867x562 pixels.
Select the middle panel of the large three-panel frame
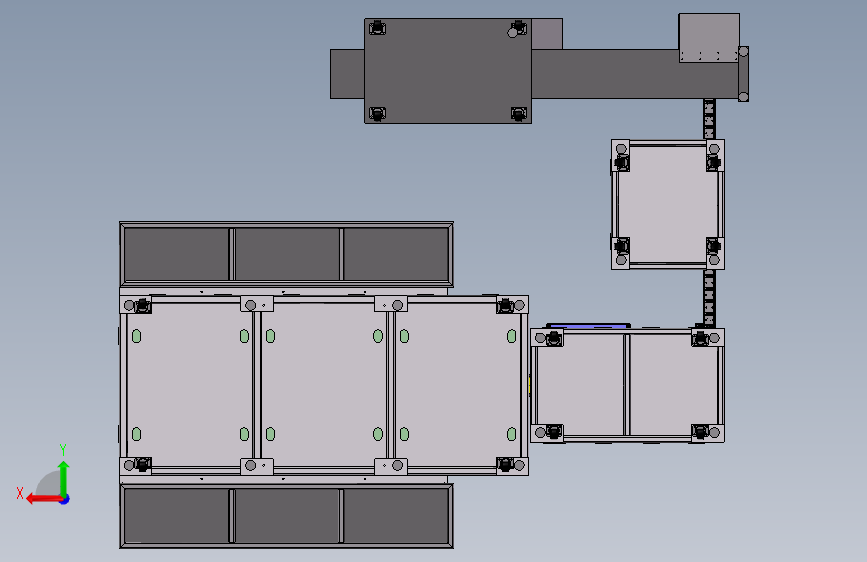coord(323,385)
